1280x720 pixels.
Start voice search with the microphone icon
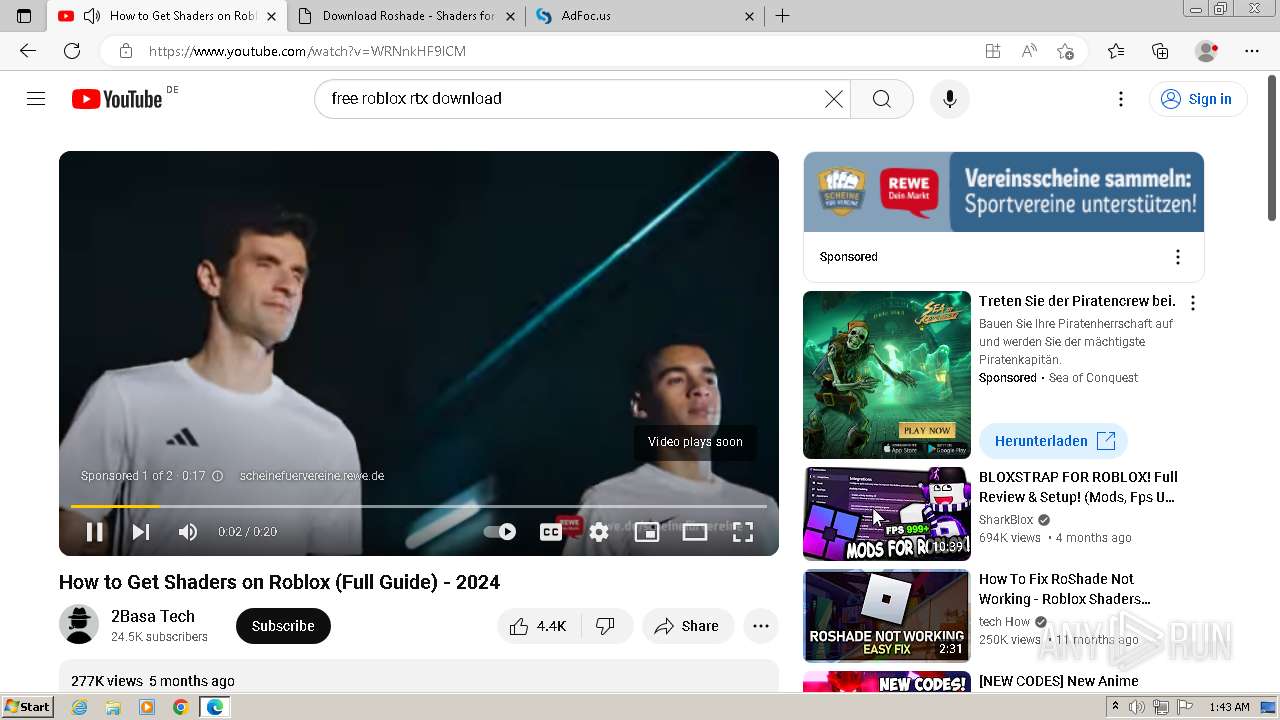(949, 98)
